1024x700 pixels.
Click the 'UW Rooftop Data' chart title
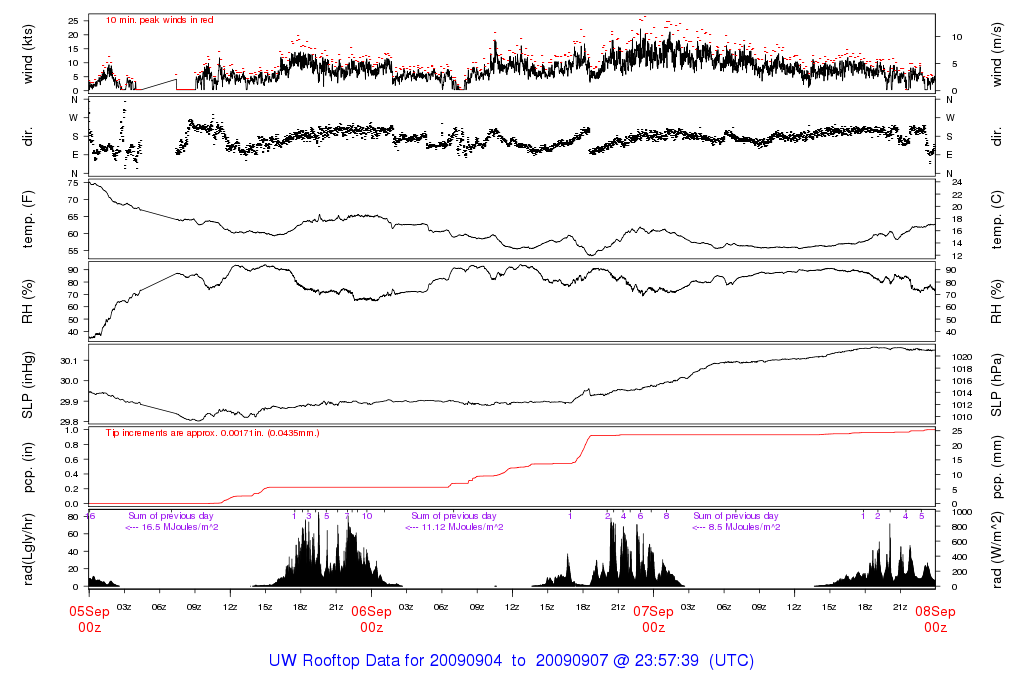511,660
